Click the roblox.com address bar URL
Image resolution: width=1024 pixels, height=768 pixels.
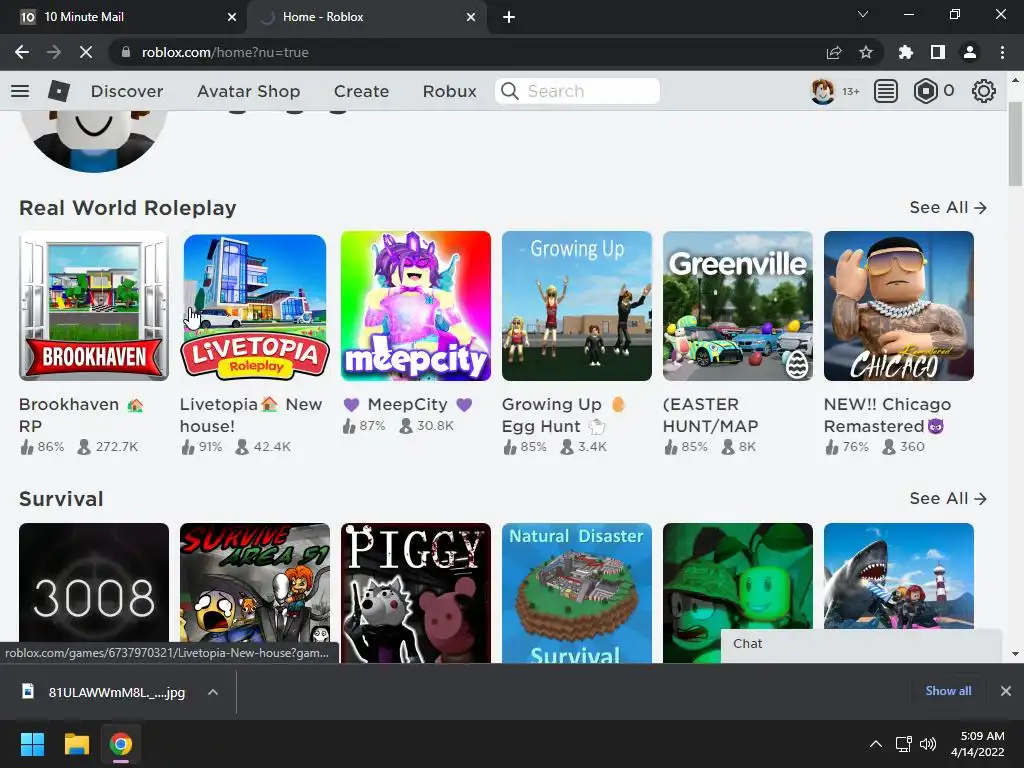[225, 52]
